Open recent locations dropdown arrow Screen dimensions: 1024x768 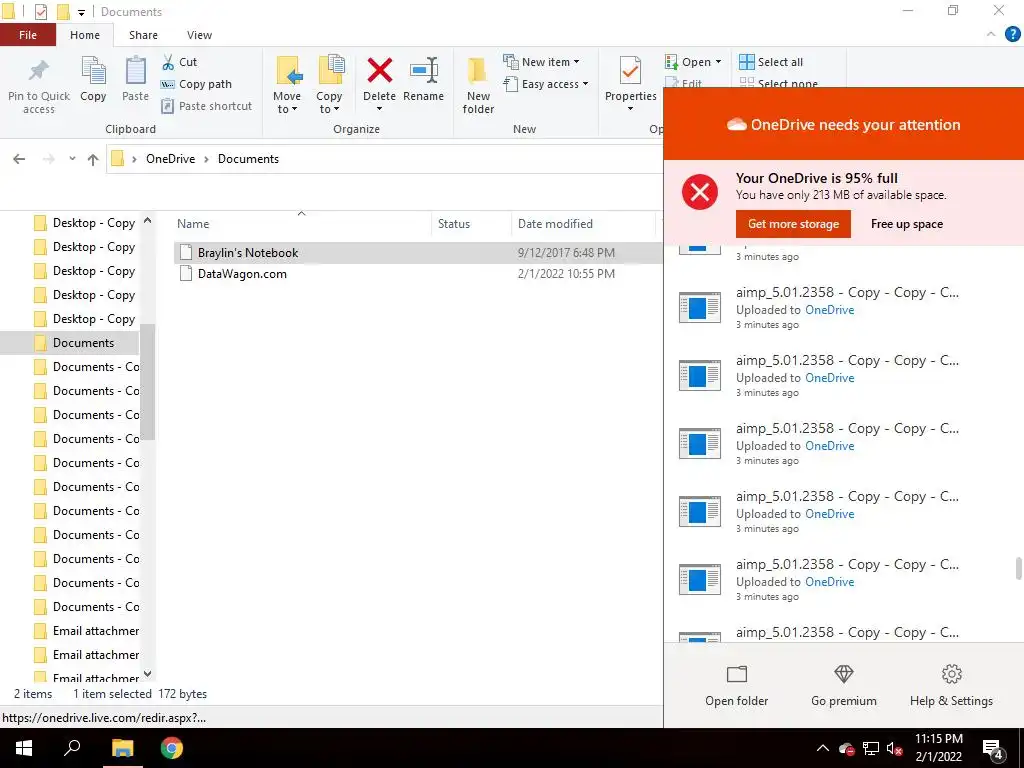click(72, 159)
